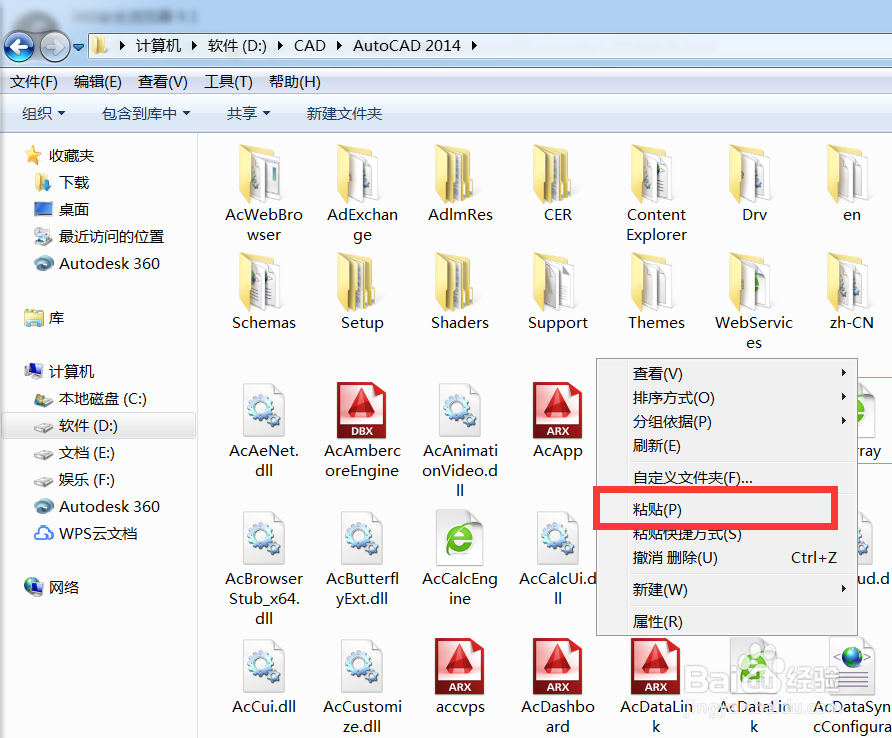Select the AcCui.dll file

pos(263,676)
